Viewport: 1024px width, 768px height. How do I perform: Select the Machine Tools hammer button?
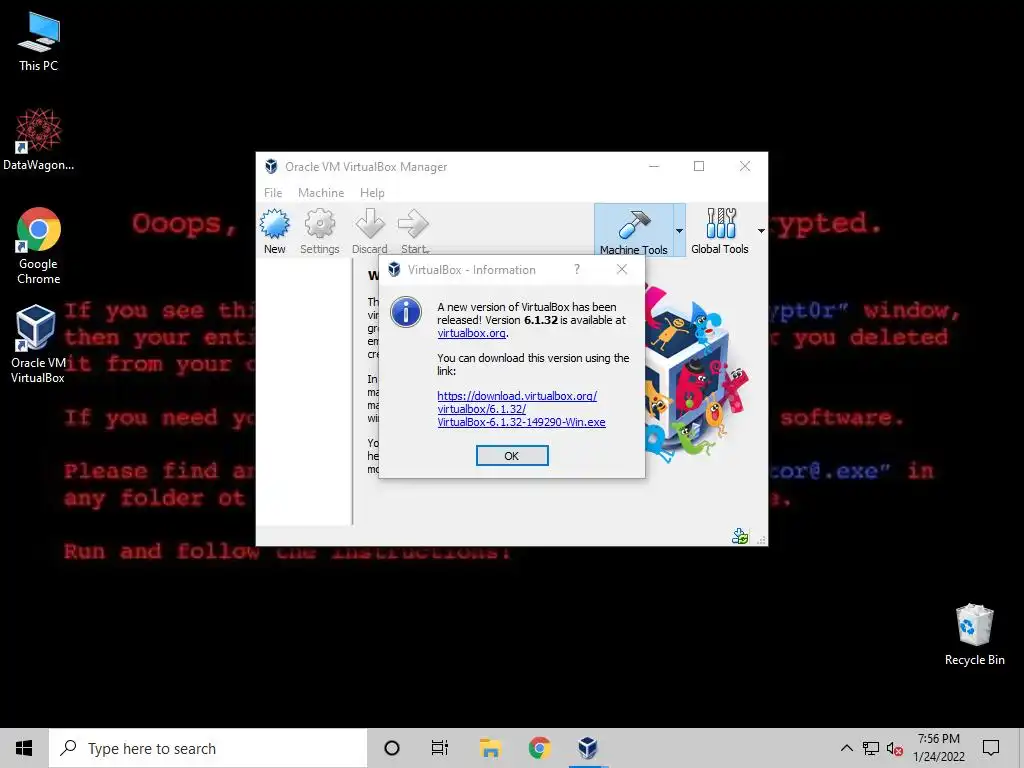[x=633, y=231]
